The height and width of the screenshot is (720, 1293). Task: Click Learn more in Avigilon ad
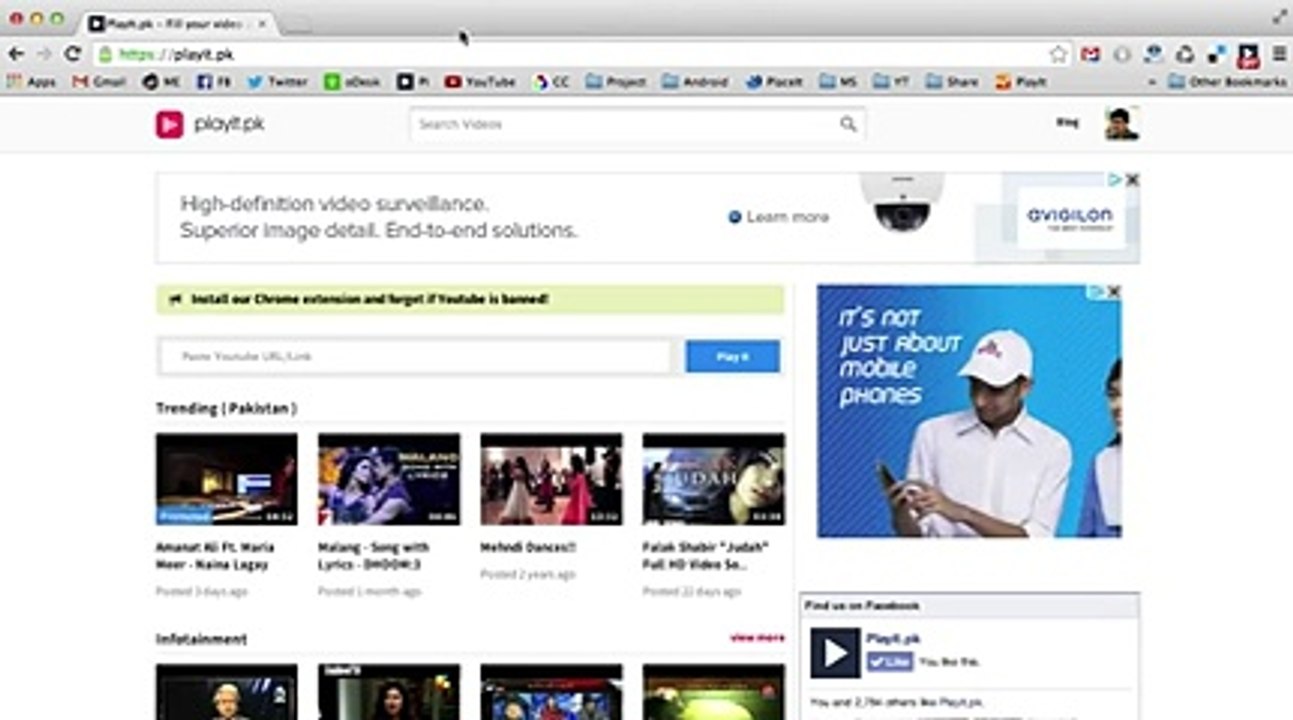tap(778, 217)
